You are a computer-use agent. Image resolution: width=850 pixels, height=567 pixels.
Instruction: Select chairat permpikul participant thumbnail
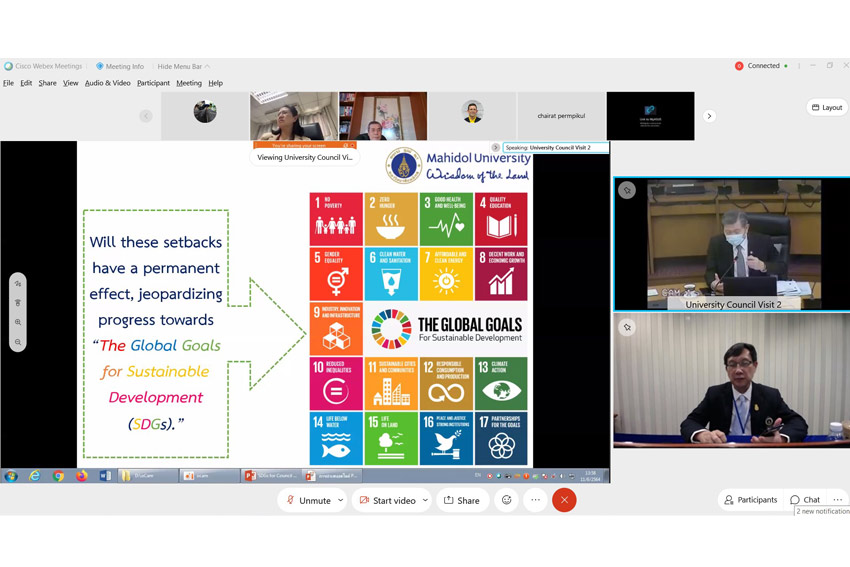tap(561, 116)
